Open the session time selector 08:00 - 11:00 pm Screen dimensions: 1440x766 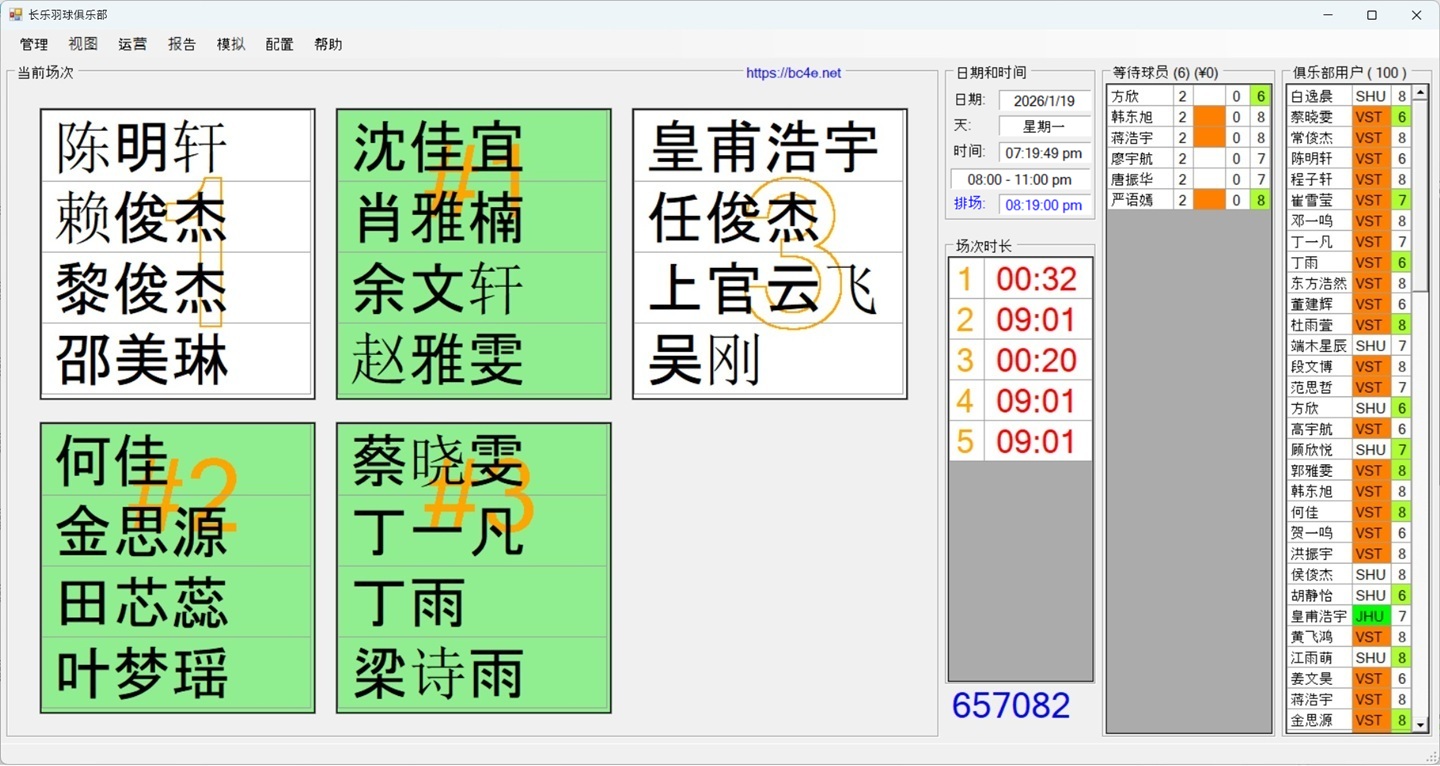(x=1019, y=179)
